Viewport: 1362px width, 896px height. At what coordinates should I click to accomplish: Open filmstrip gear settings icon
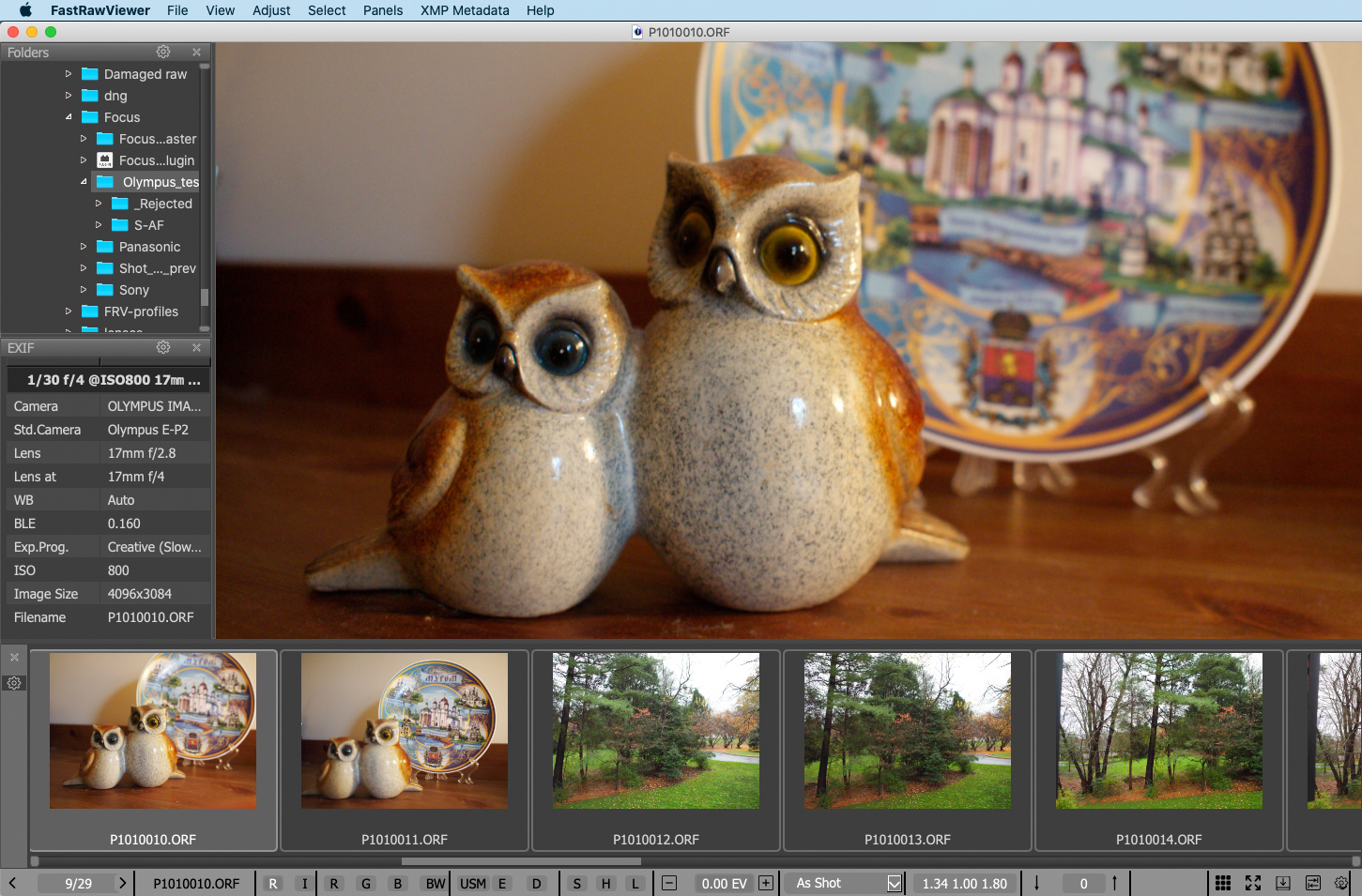click(x=14, y=683)
